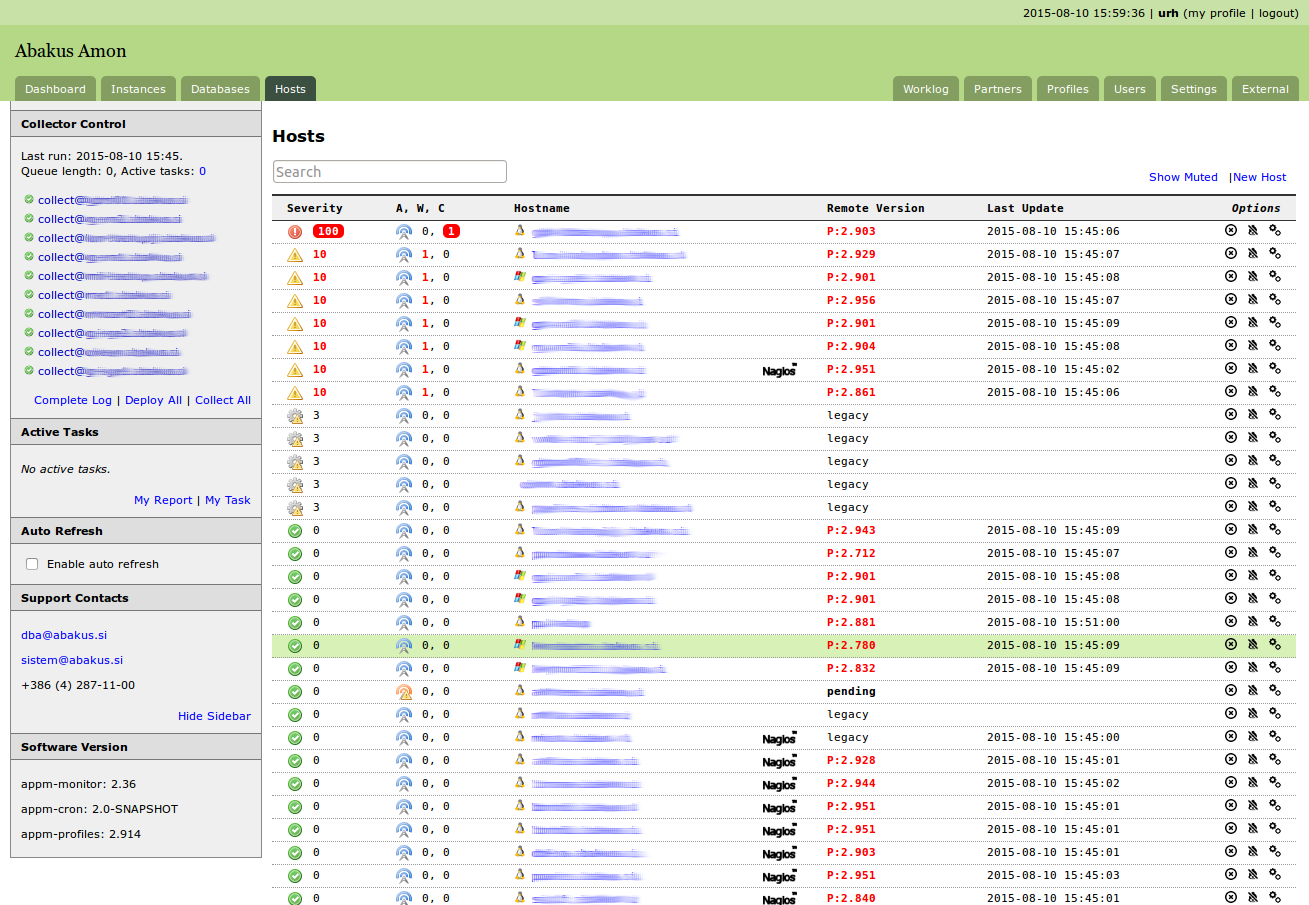
Task: Click the Remote Version column header
Action: 876,208
